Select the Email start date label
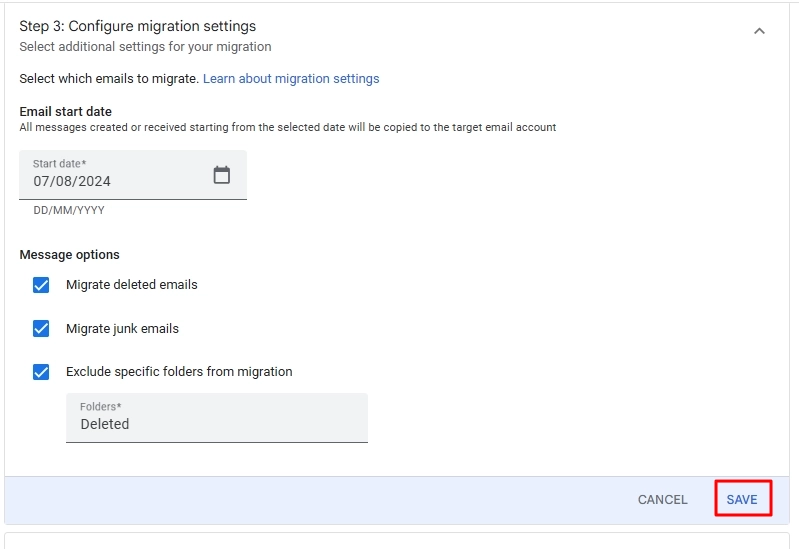Image resolution: width=799 pixels, height=549 pixels. 65,112
